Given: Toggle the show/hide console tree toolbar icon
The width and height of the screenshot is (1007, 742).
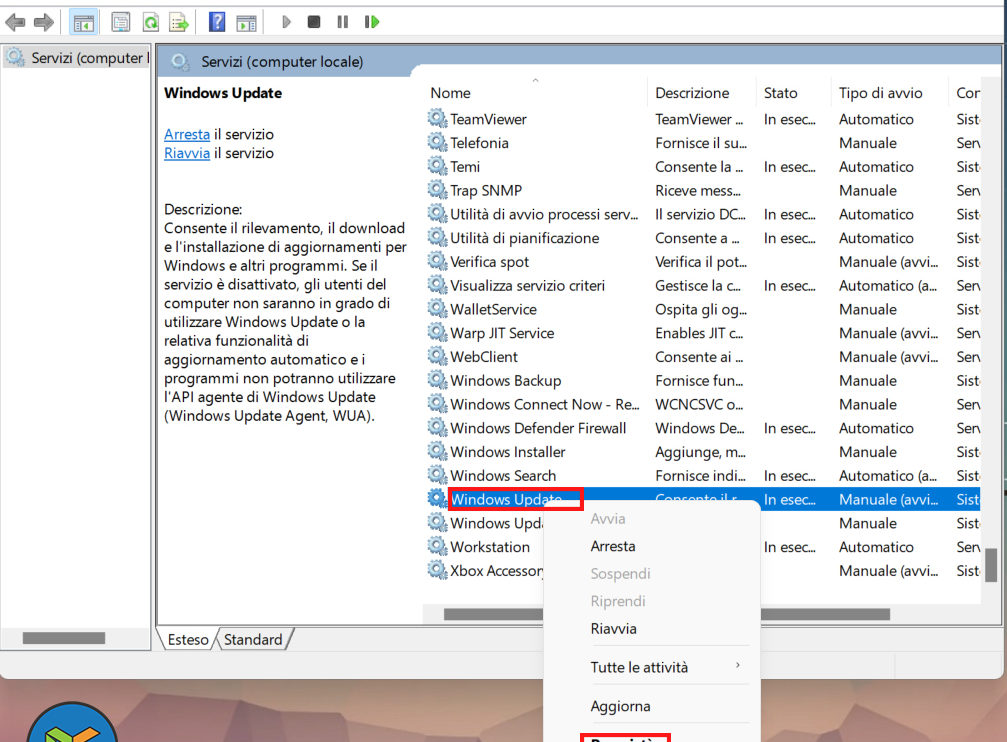Looking at the screenshot, I should [x=84, y=22].
